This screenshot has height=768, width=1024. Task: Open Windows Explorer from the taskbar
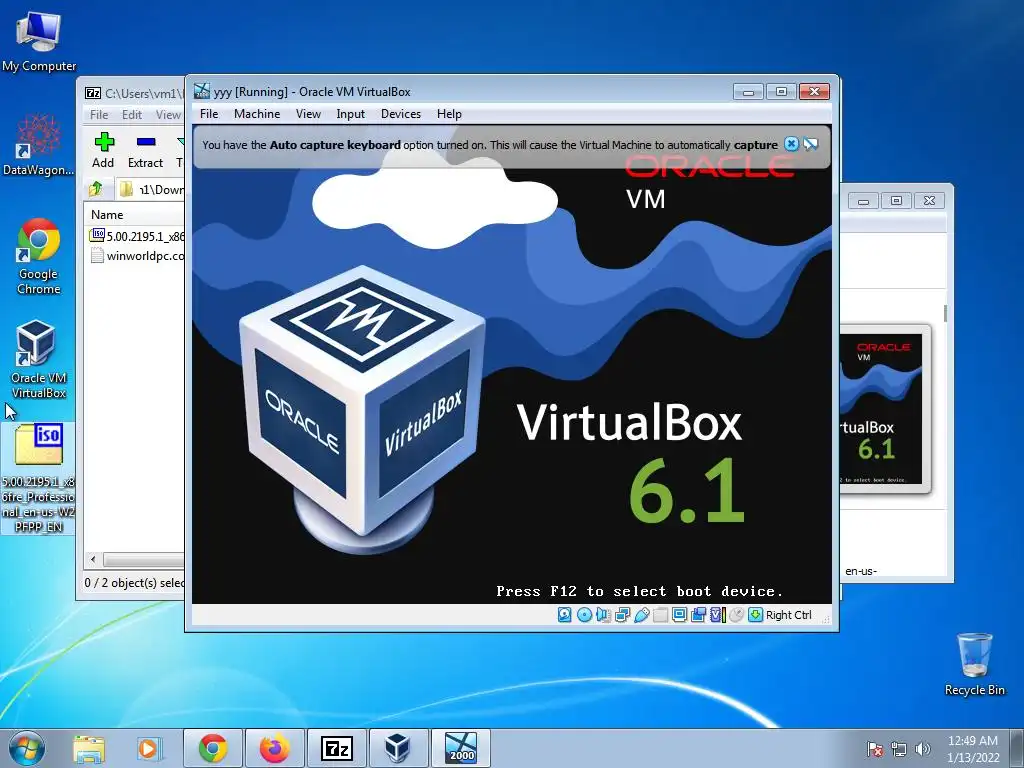coord(89,749)
